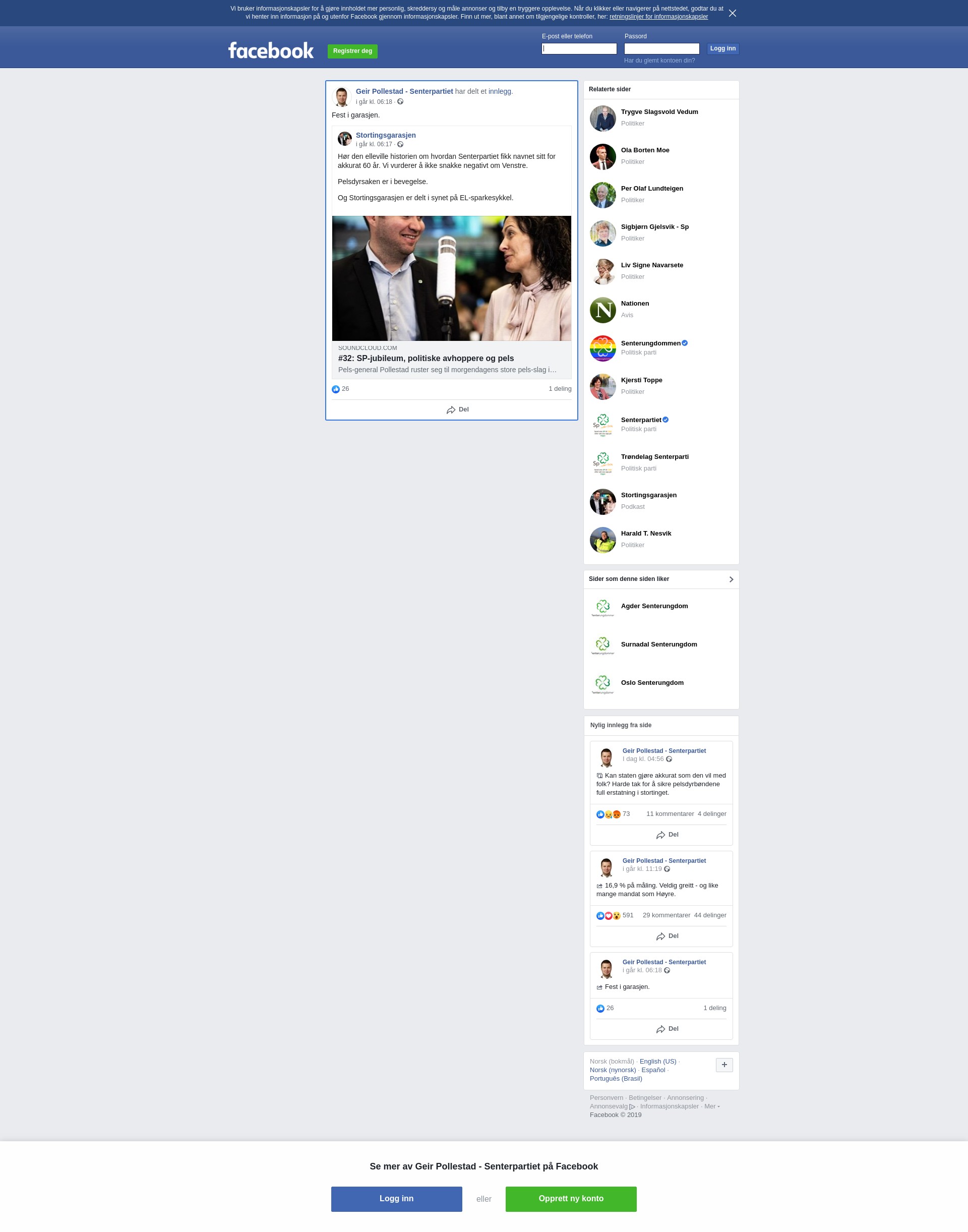Open the i går kl. 11:19 post timestamp
This screenshot has width=968, height=1232.
click(x=642, y=869)
